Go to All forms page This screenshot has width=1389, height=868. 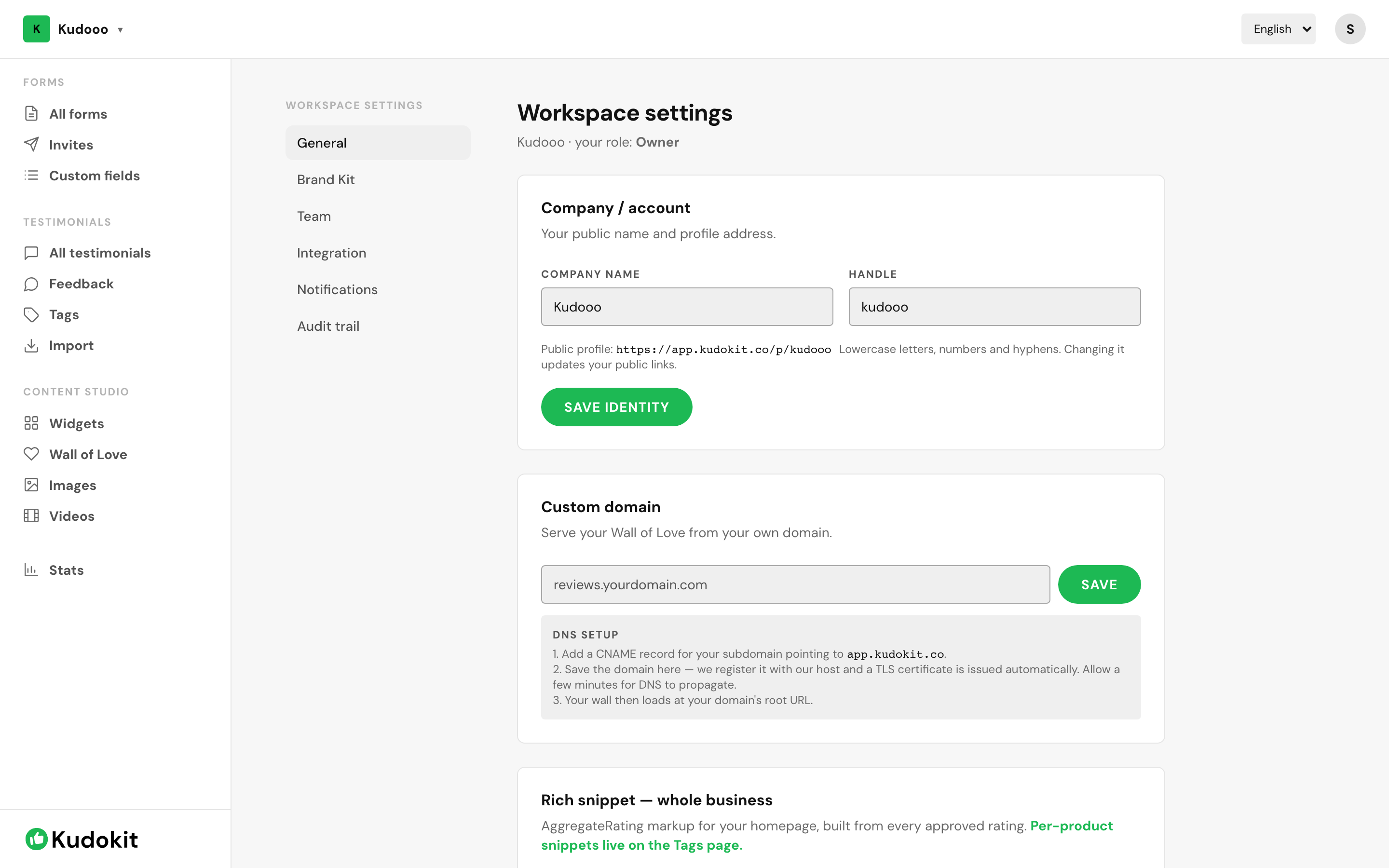pyautogui.click(x=78, y=114)
